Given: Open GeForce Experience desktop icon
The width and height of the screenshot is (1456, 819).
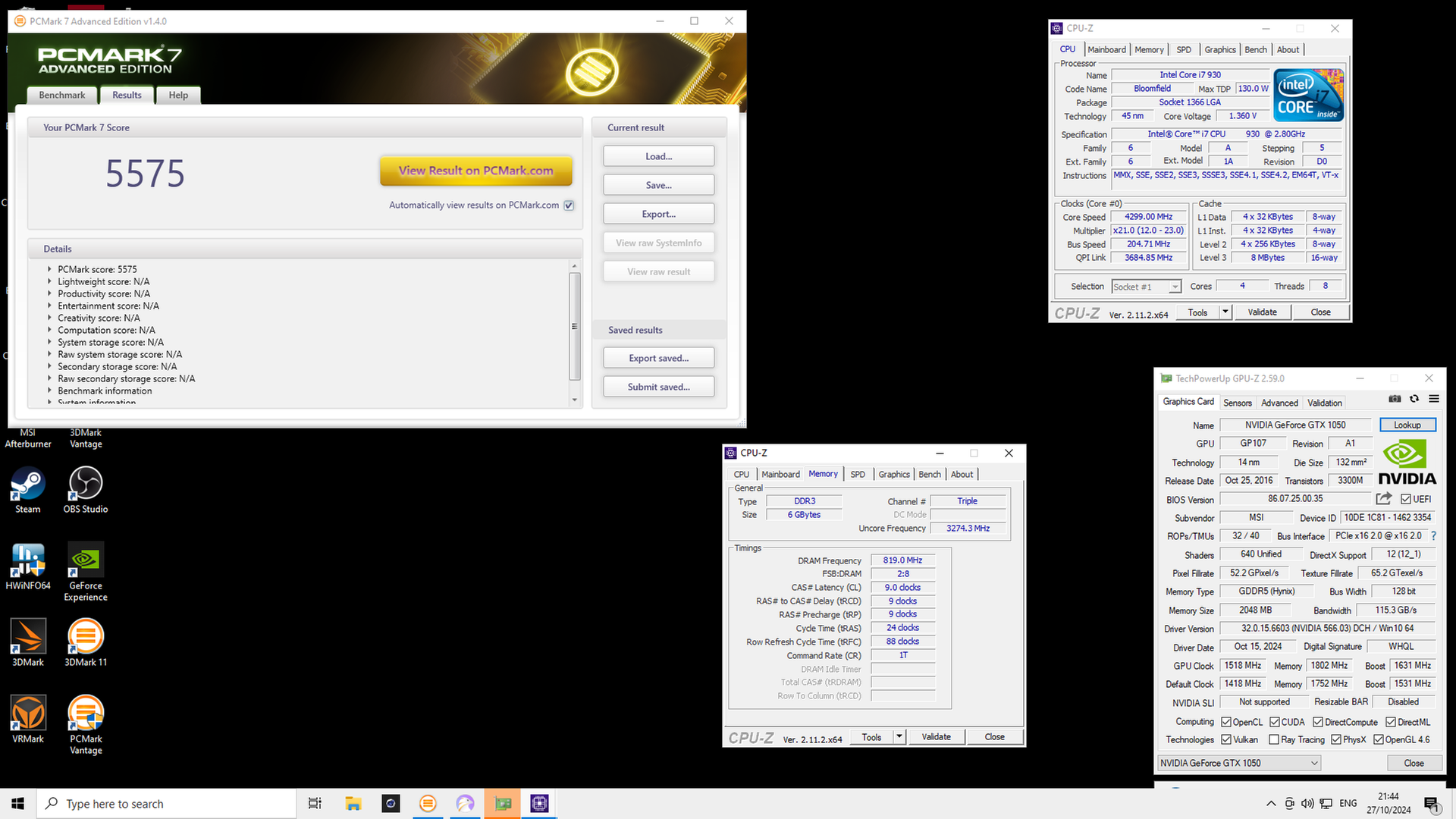Looking at the screenshot, I should (86, 572).
